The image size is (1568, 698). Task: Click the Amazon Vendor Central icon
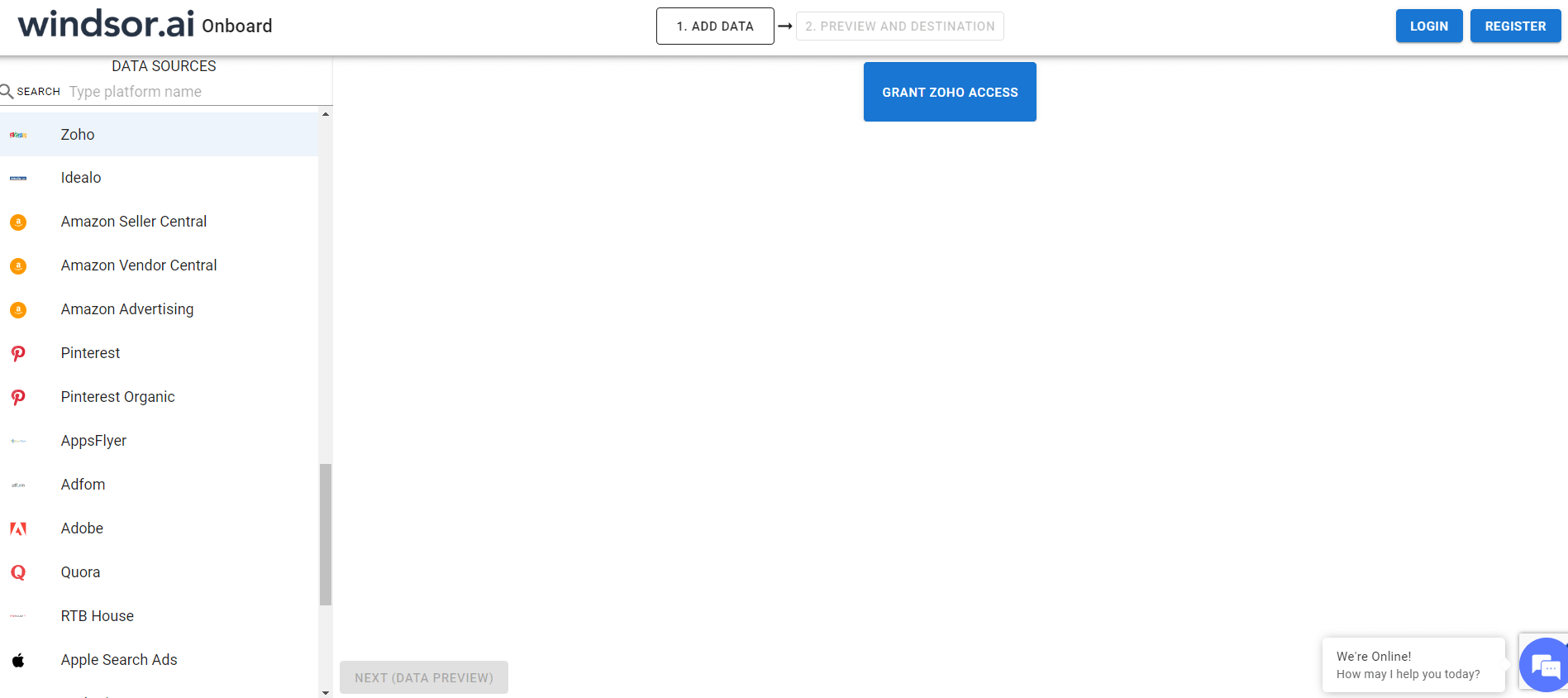click(x=18, y=265)
